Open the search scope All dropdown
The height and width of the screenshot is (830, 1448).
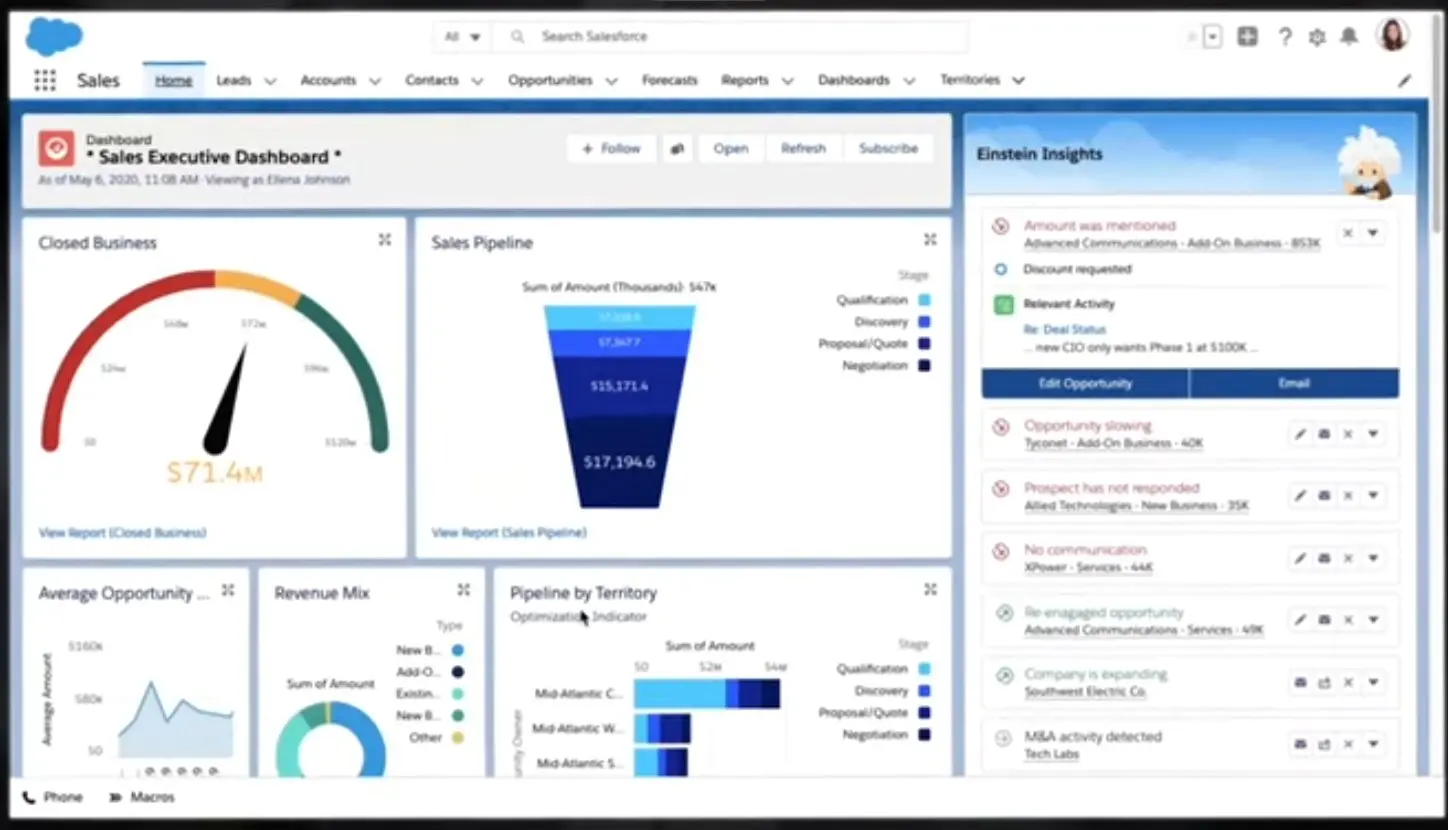click(x=462, y=37)
